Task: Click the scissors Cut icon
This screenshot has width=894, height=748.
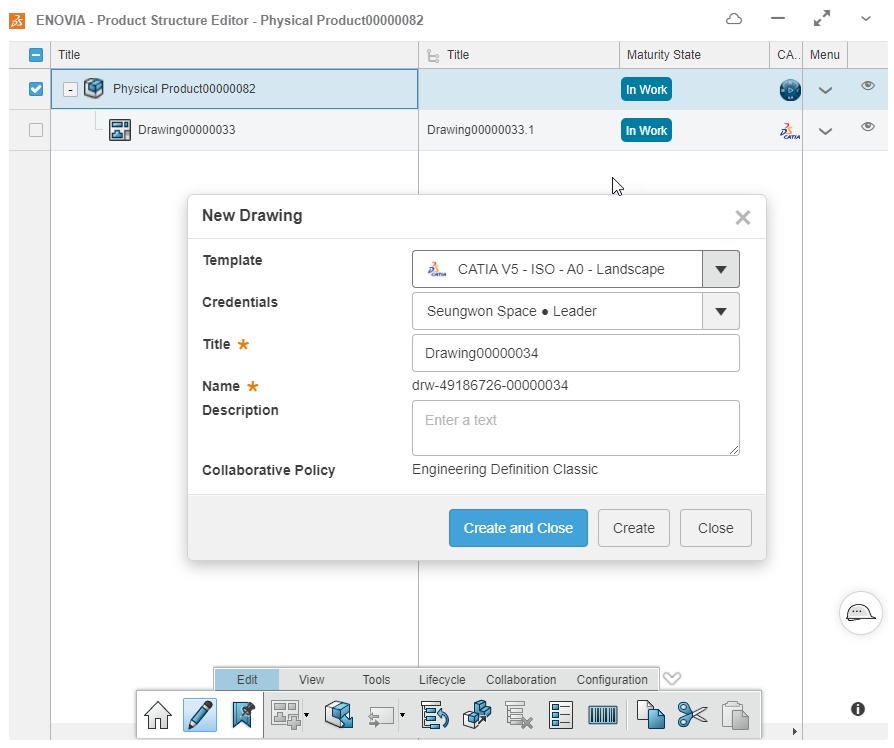Action: click(x=693, y=715)
